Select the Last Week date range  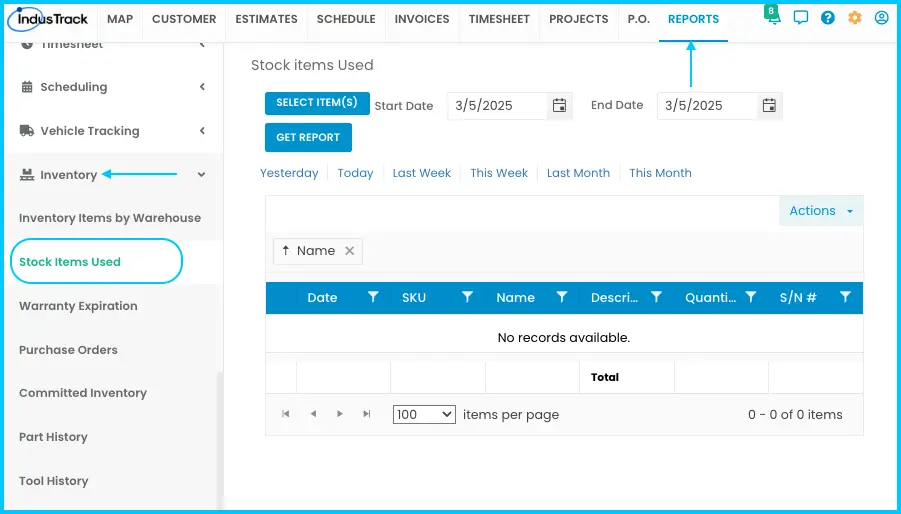(422, 173)
